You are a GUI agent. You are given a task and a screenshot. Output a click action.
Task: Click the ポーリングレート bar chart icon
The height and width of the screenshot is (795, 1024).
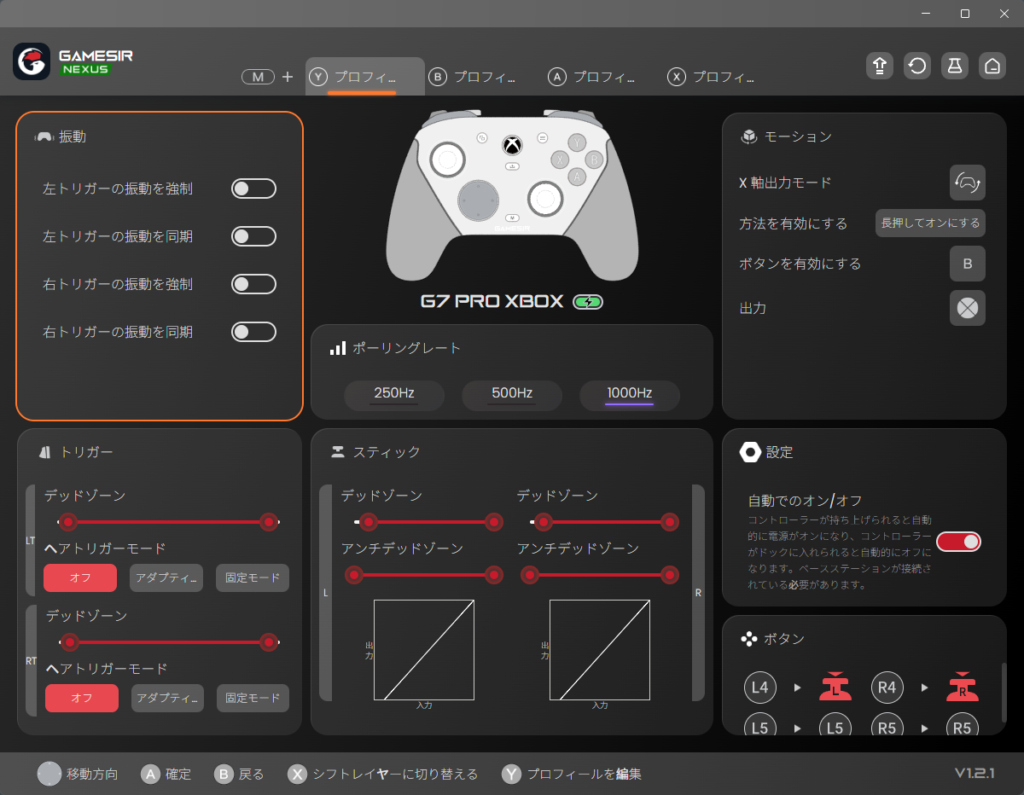click(338, 348)
